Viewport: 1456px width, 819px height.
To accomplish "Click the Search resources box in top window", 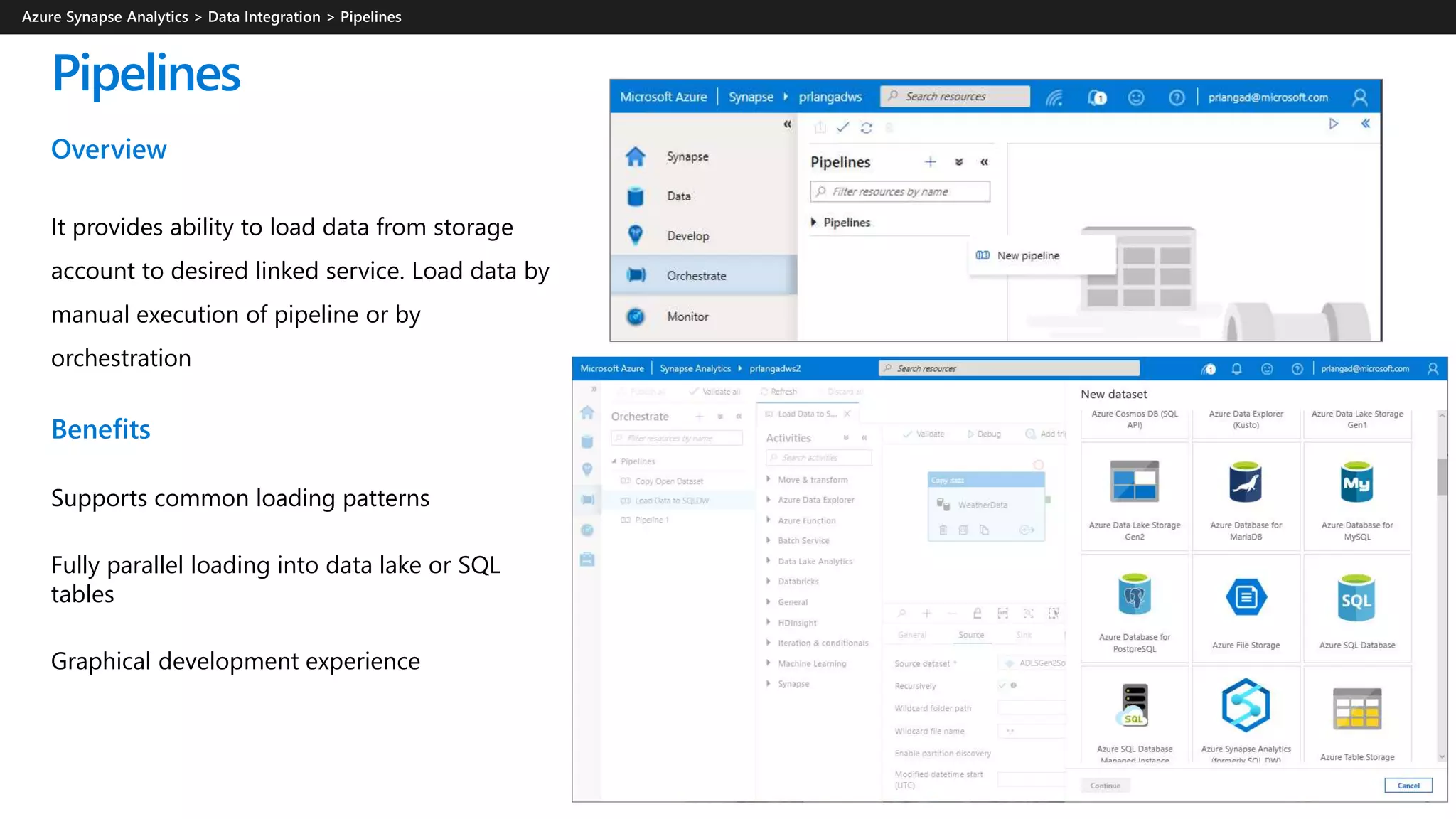I will (955, 97).
